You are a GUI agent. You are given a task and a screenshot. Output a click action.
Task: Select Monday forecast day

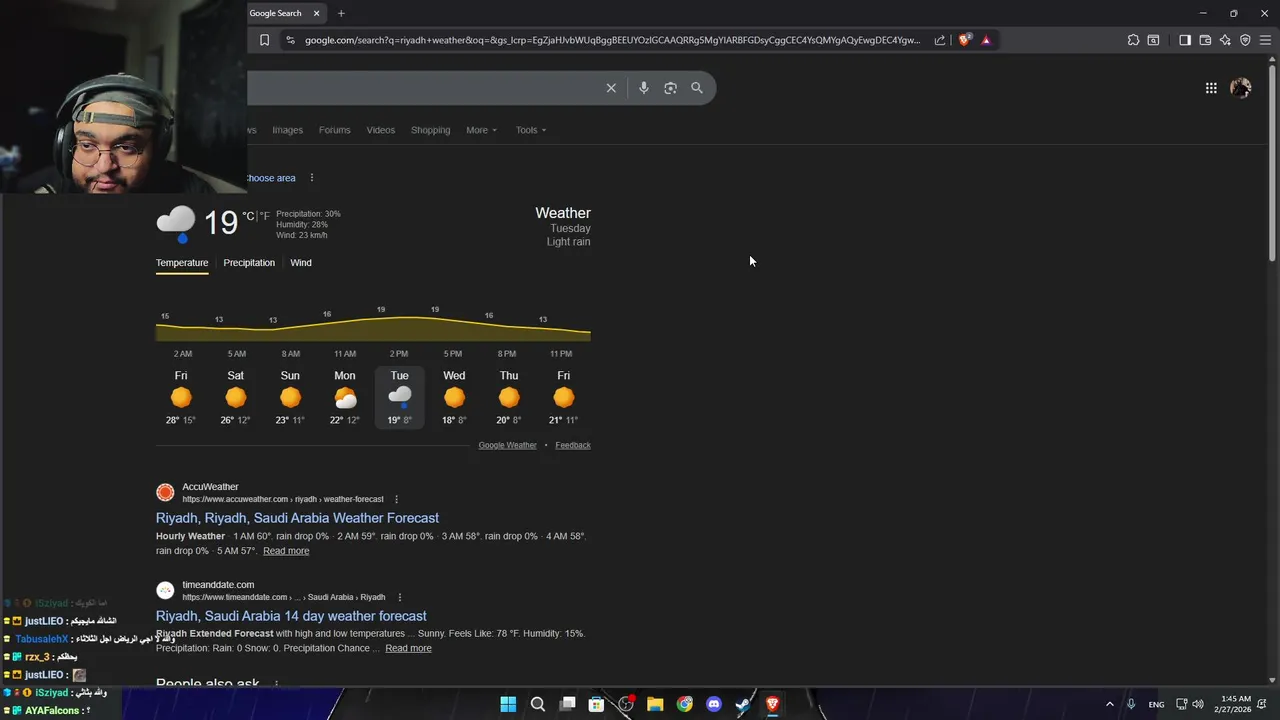pos(345,398)
